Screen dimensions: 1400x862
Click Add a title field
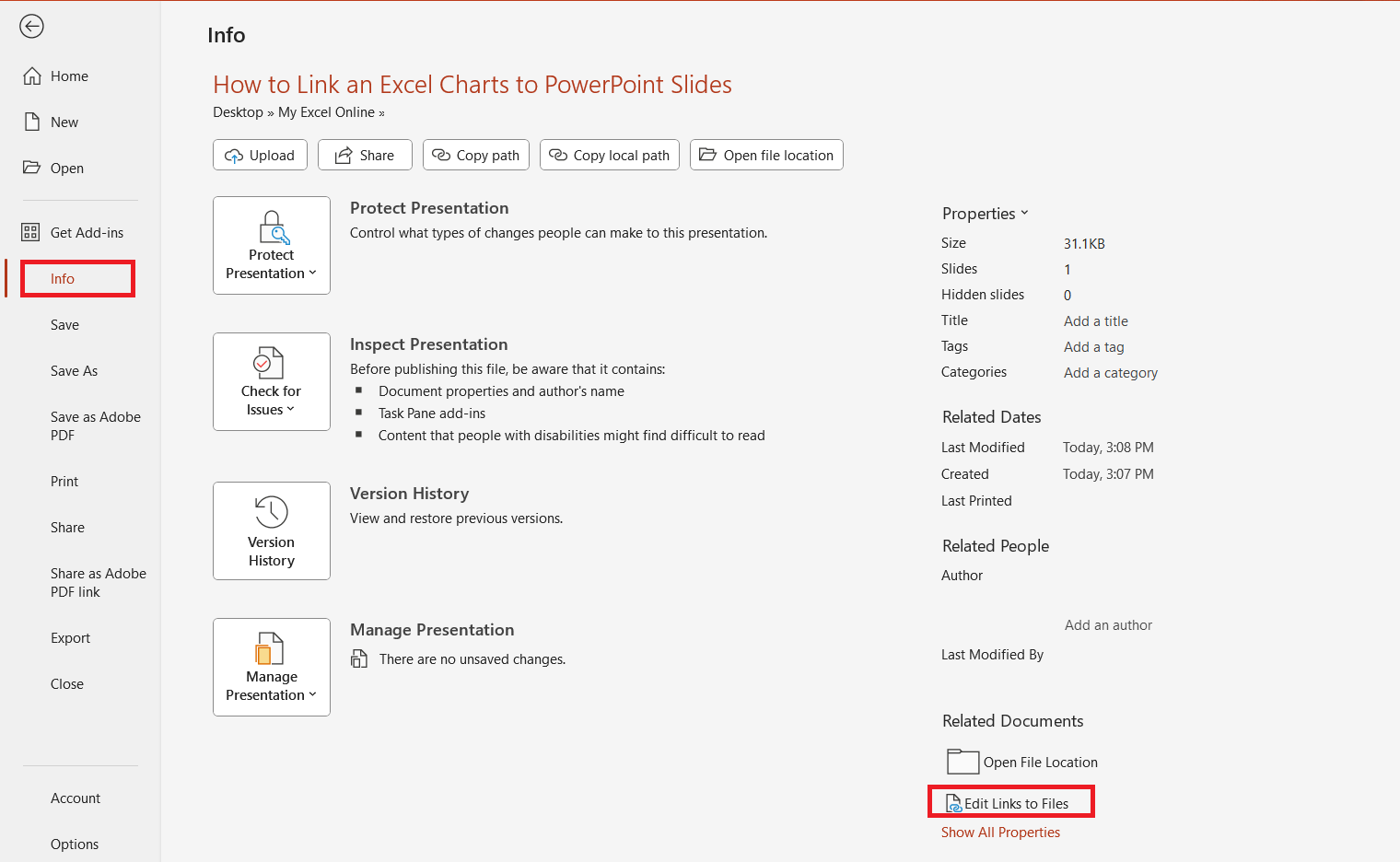tap(1096, 321)
